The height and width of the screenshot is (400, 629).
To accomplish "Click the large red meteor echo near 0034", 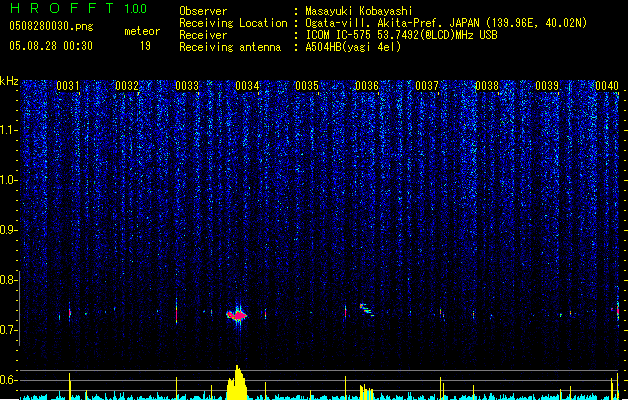I will coord(237,316).
